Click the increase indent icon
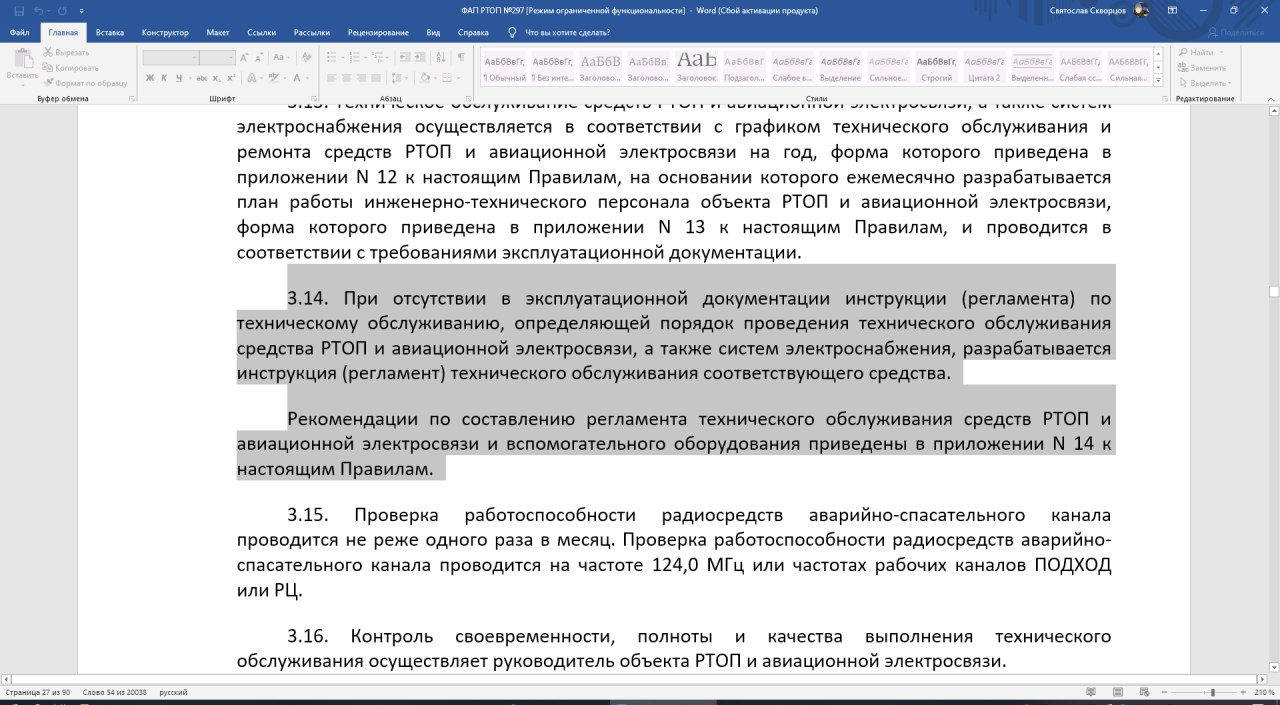This screenshot has width=1280, height=705. 420,58
